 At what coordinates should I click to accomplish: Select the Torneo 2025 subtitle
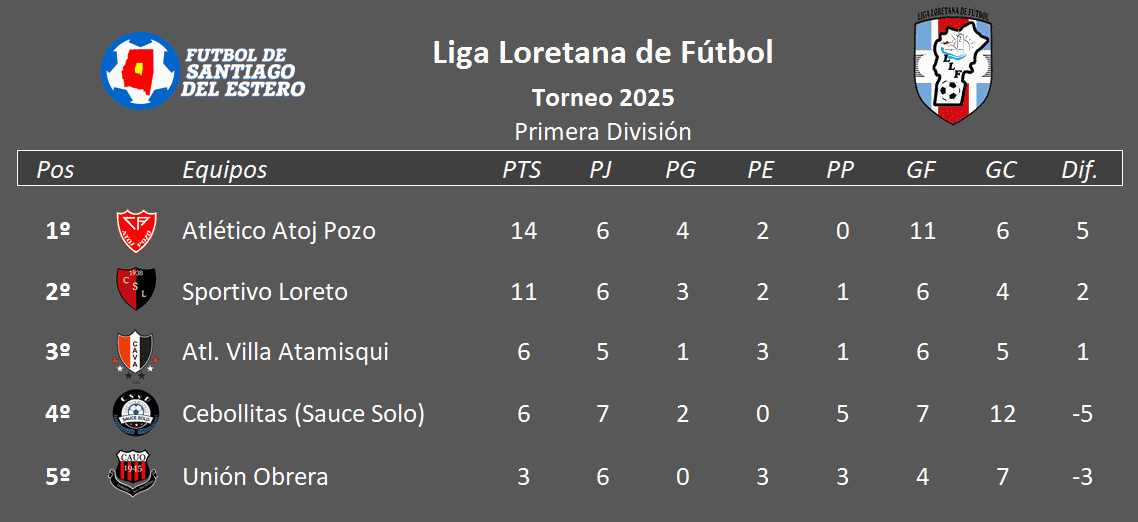tap(602, 97)
